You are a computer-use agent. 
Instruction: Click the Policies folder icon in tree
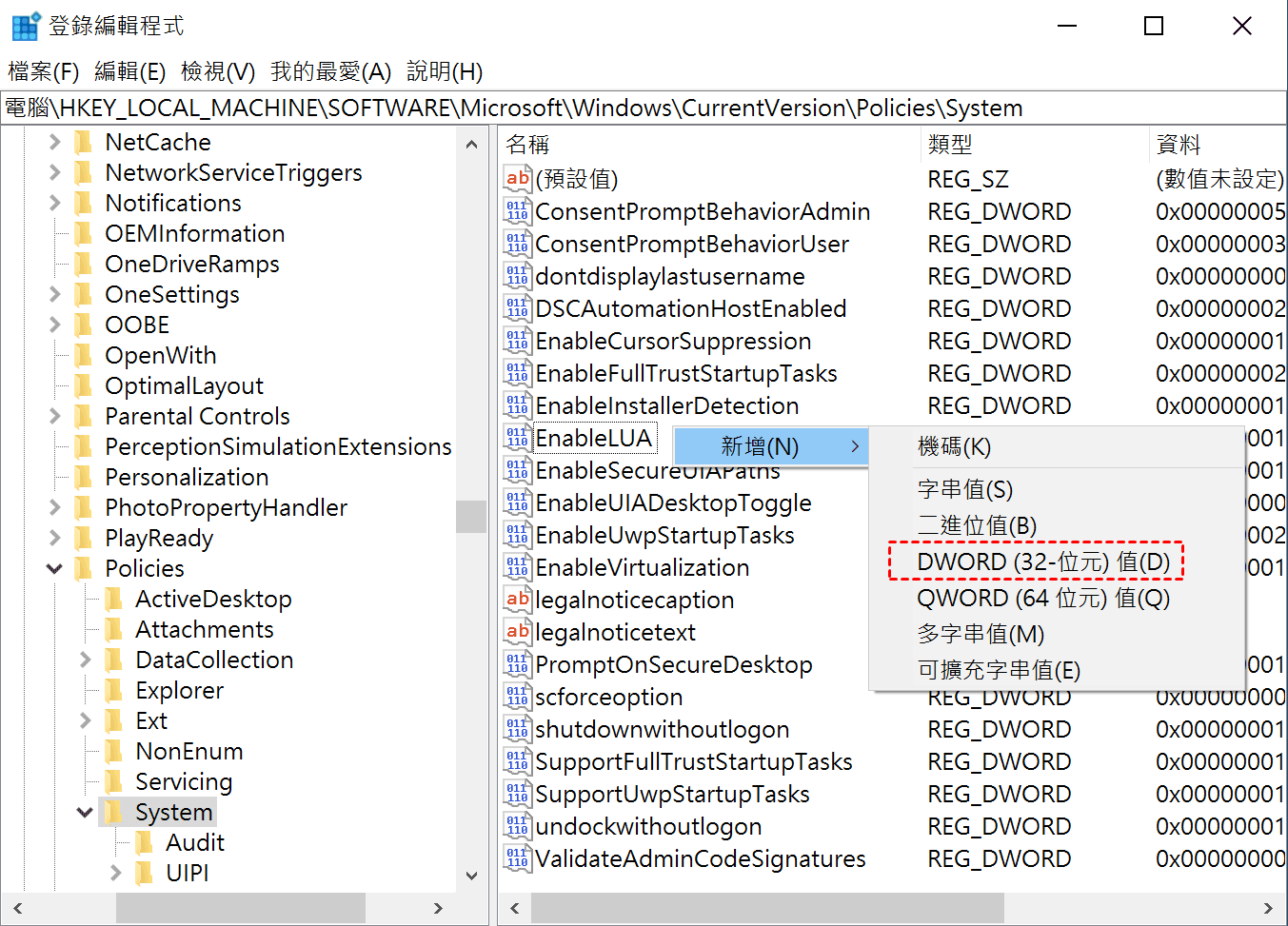(84, 568)
